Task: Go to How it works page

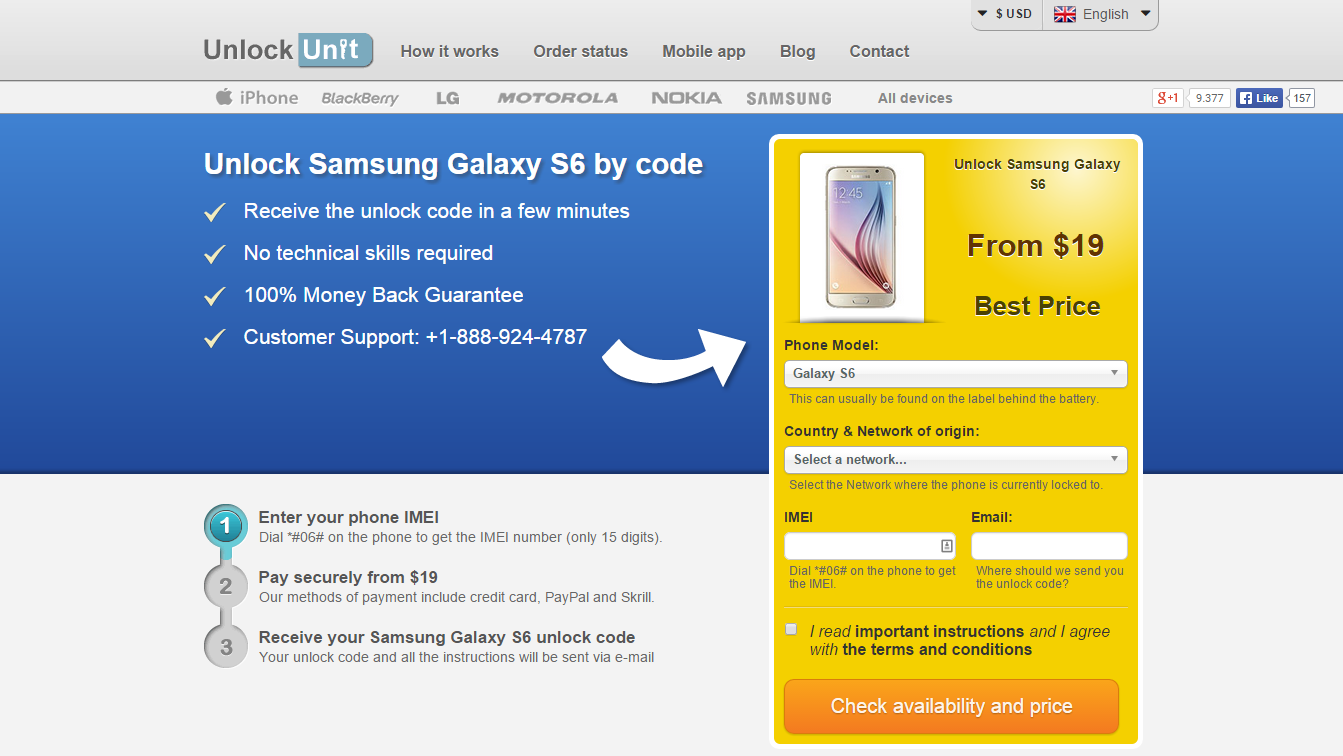Action: [449, 51]
